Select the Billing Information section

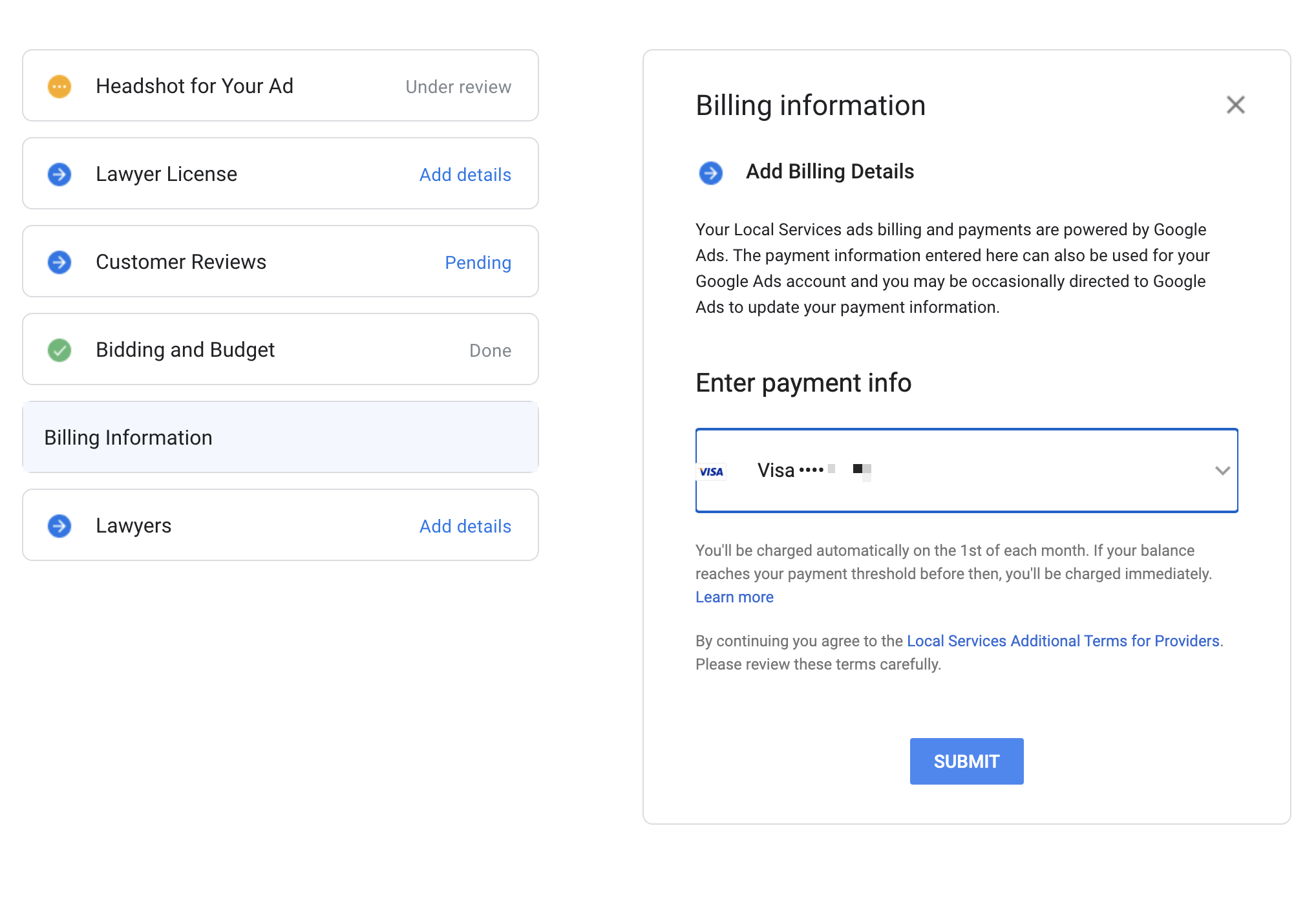pos(281,438)
